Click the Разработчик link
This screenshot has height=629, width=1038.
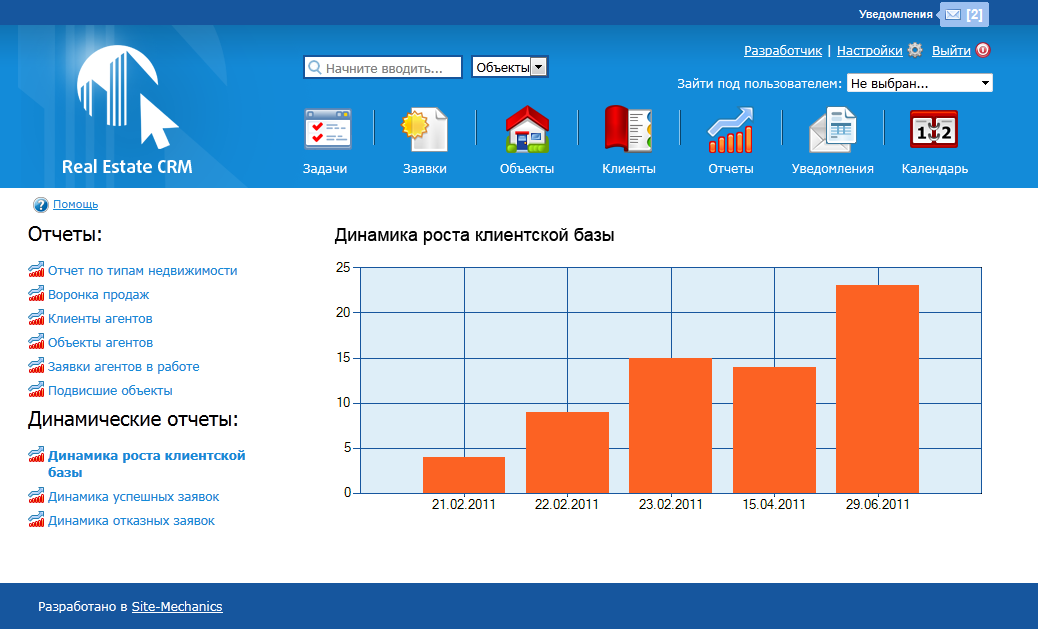coord(782,50)
